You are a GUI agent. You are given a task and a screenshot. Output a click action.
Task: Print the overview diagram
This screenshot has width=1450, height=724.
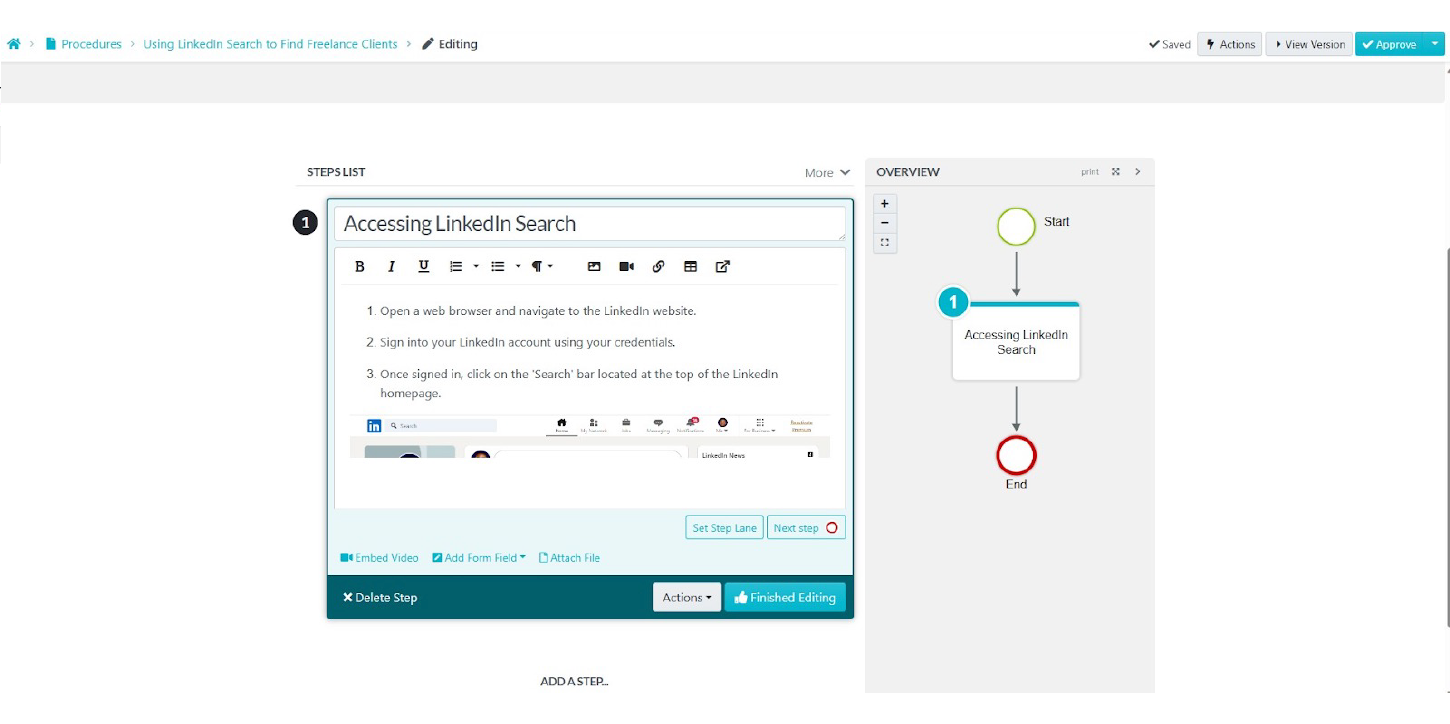[x=1090, y=172]
